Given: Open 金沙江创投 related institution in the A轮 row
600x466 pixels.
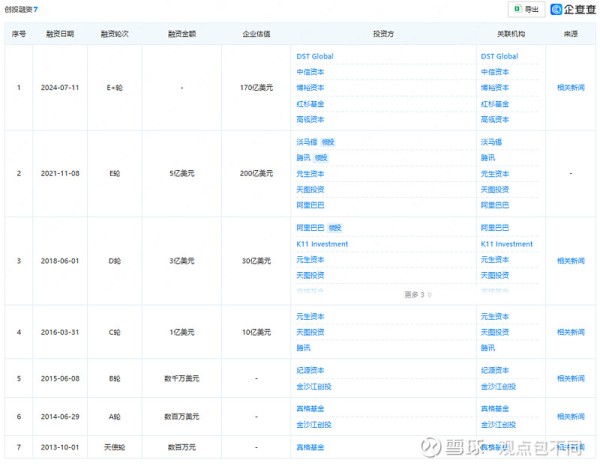Looking at the screenshot, I should coord(498,425).
